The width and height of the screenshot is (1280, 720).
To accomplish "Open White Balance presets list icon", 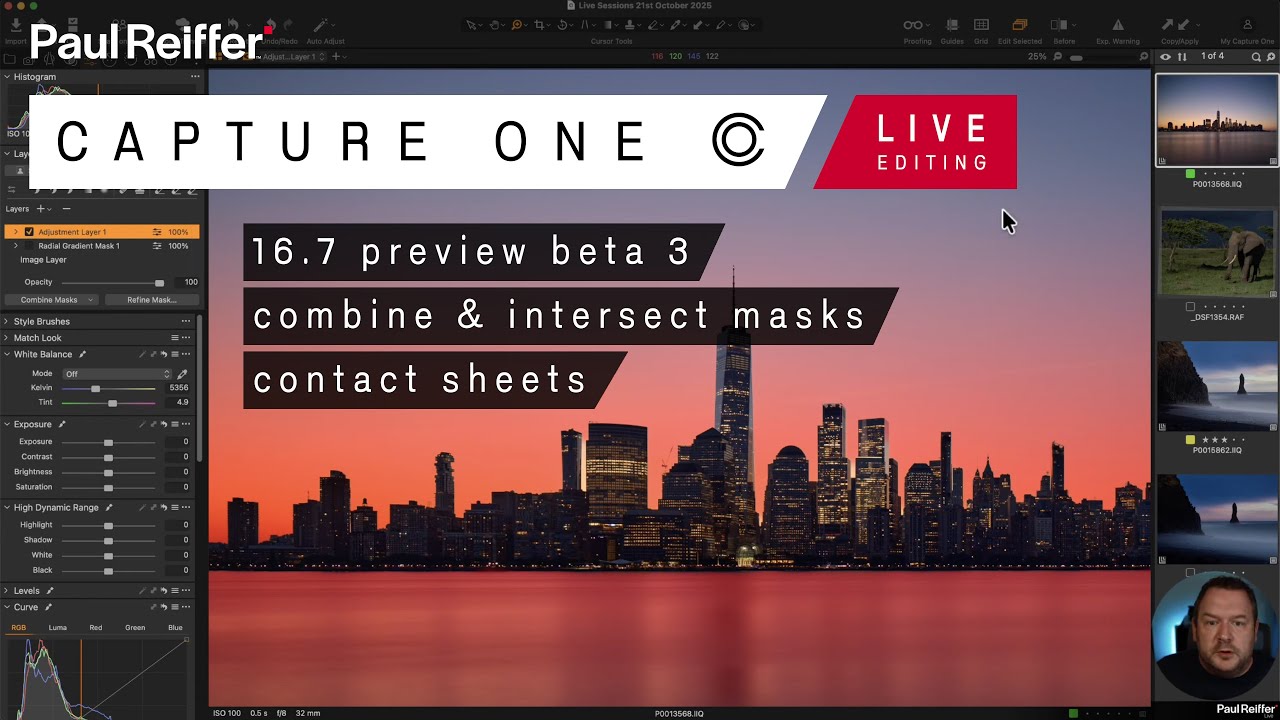I will [x=175, y=354].
